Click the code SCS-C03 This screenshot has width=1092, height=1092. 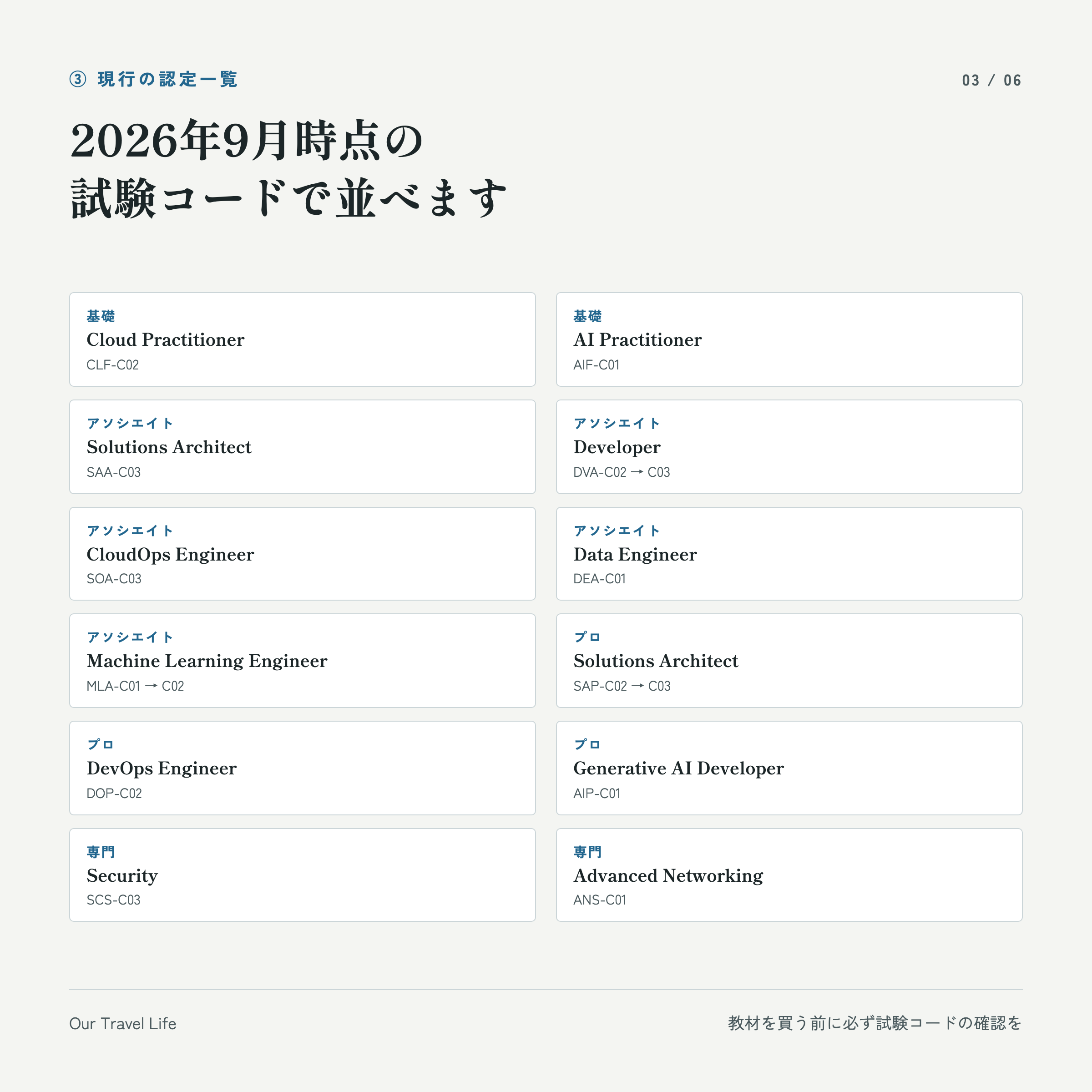[114, 900]
